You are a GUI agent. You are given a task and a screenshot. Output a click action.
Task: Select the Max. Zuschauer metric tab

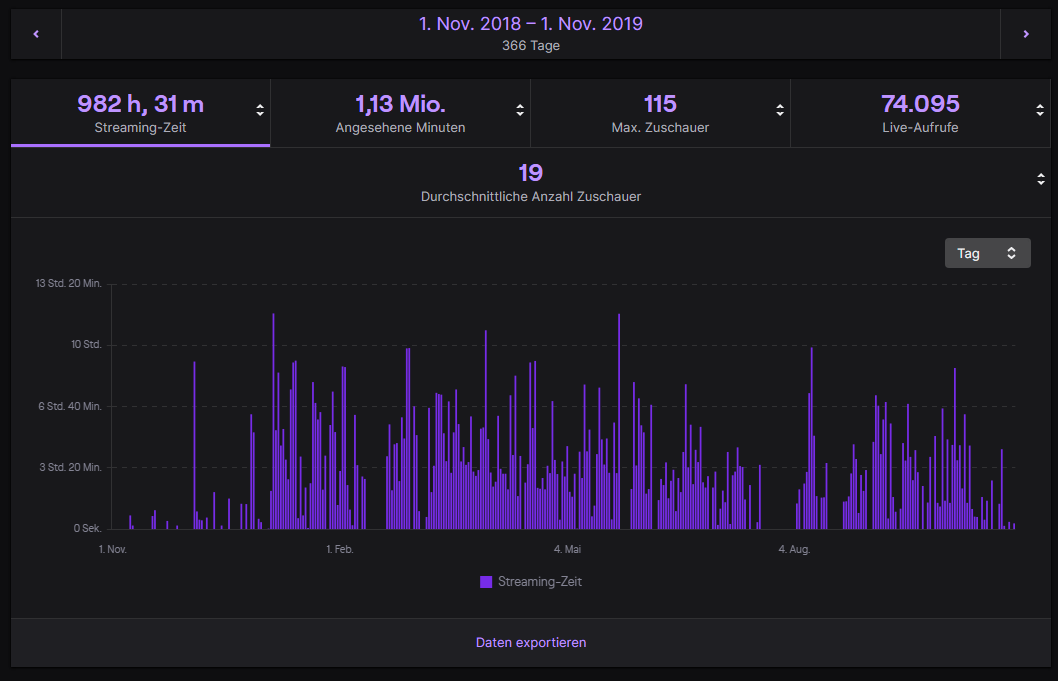(661, 113)
